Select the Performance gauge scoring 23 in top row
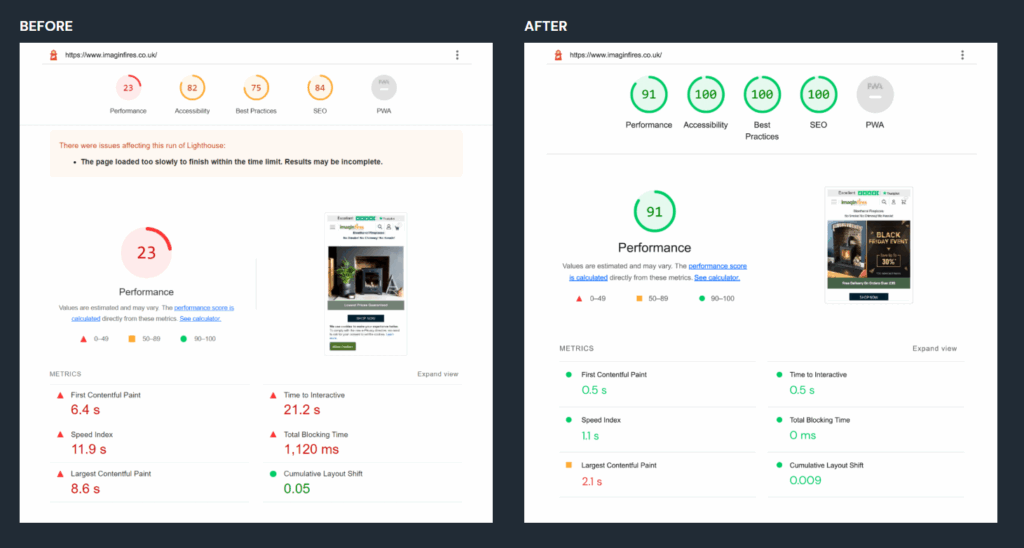This screenshot has width=1024, height=548. click(x=128, y=89)
